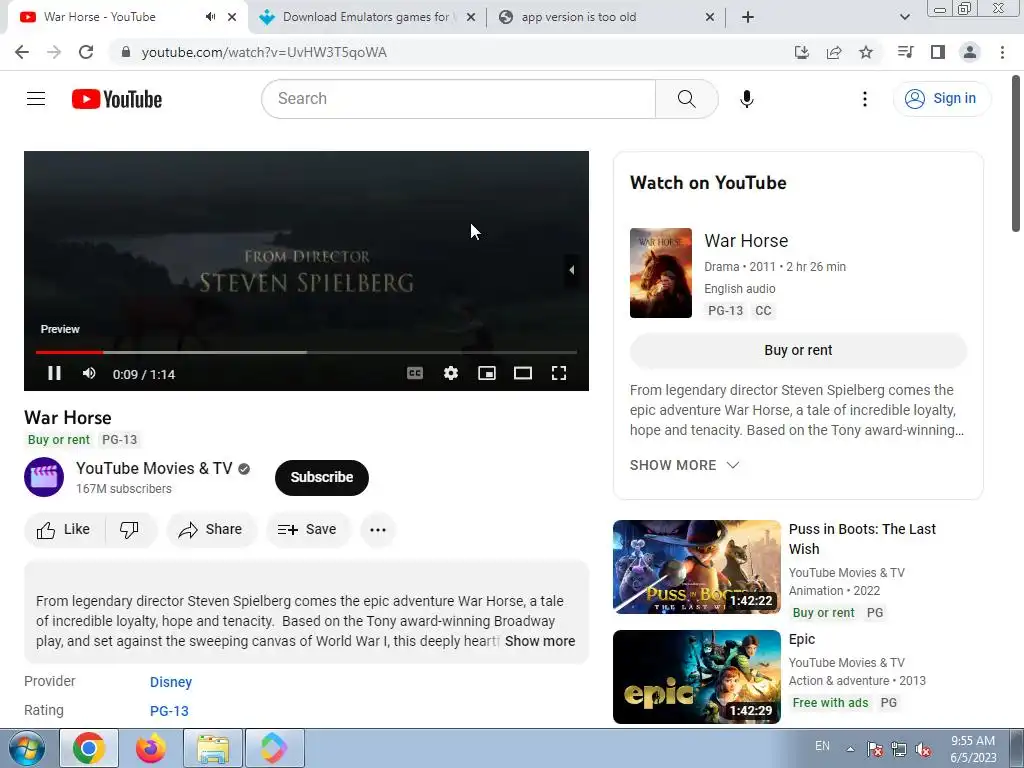This screenshot has width=1024, height=768.
Task: Focus the YouTube search field
Action: pos(458,99)
